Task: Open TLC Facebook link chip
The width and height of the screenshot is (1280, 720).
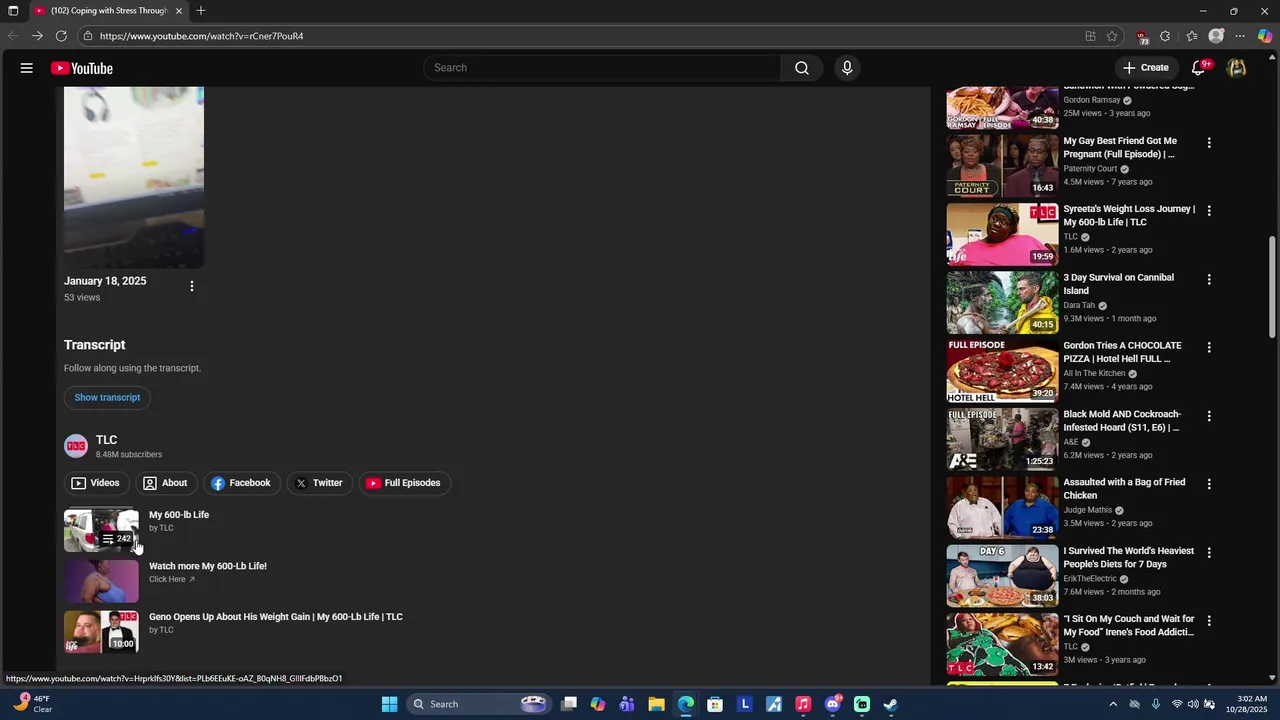Action: (241, 483)
